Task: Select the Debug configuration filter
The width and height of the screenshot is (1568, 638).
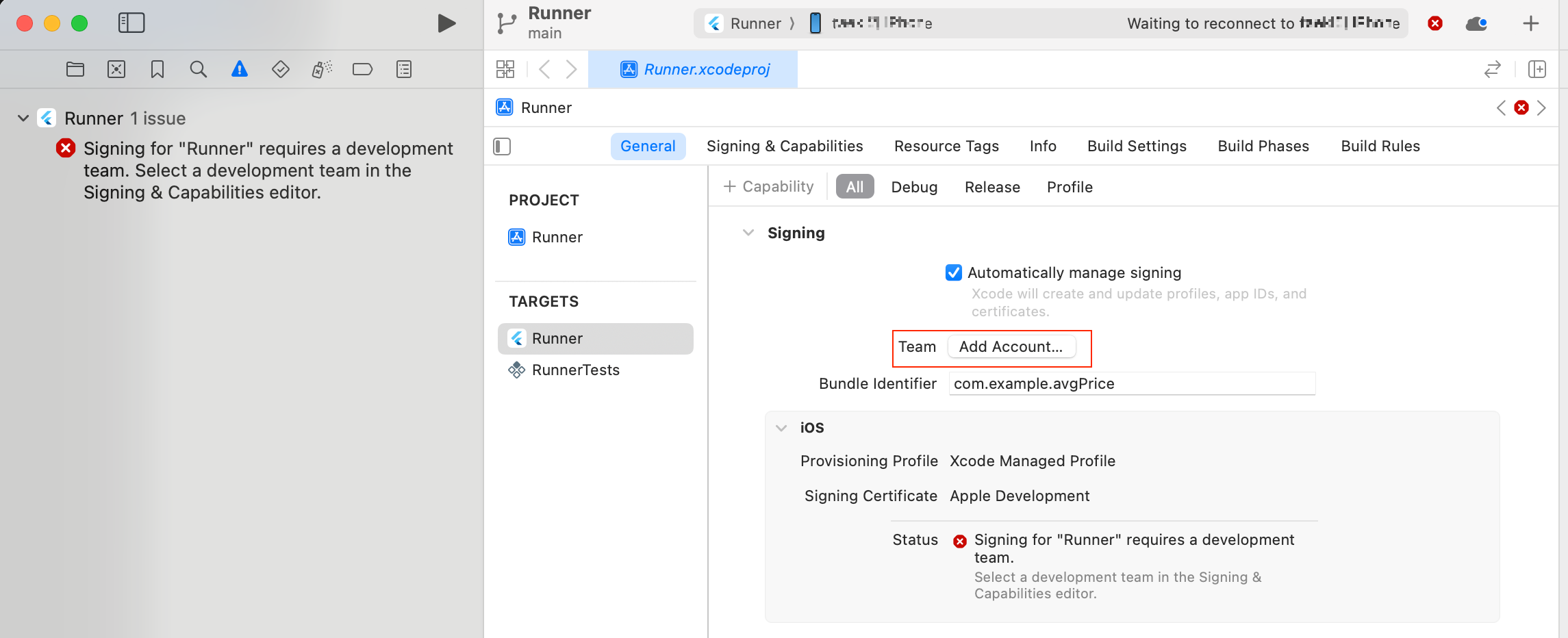Action: pos(914,187)
